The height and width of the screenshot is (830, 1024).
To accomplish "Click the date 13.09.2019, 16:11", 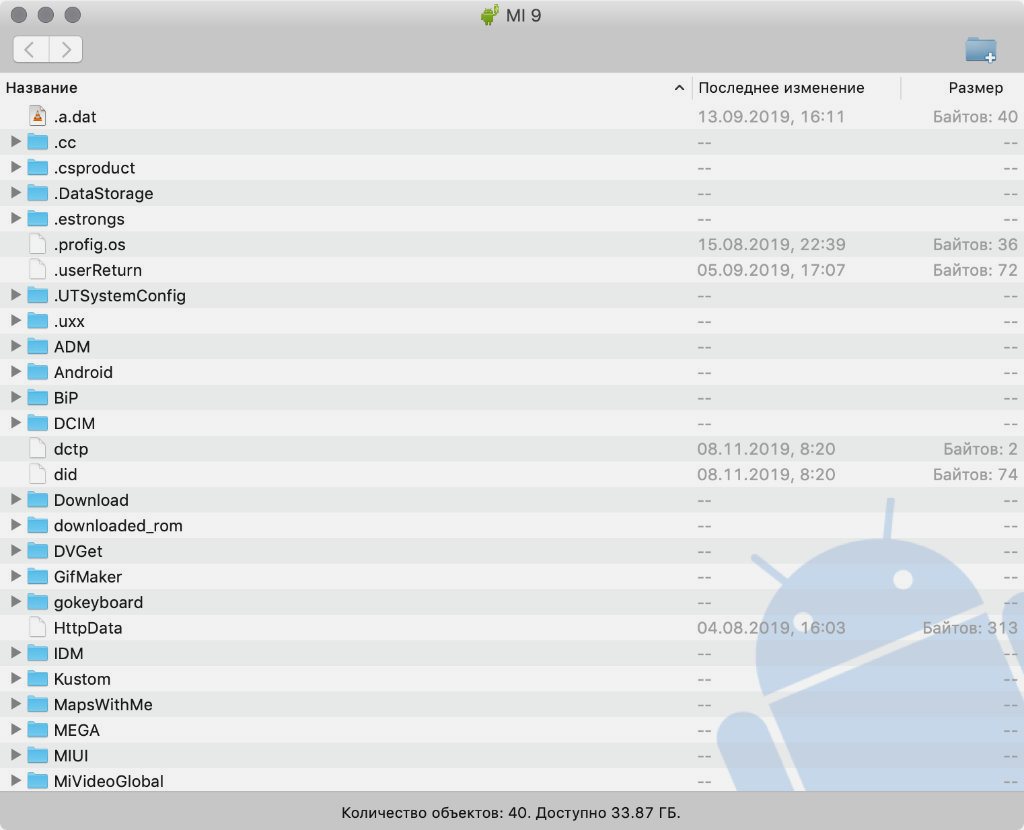I will (x=771, y=116).
